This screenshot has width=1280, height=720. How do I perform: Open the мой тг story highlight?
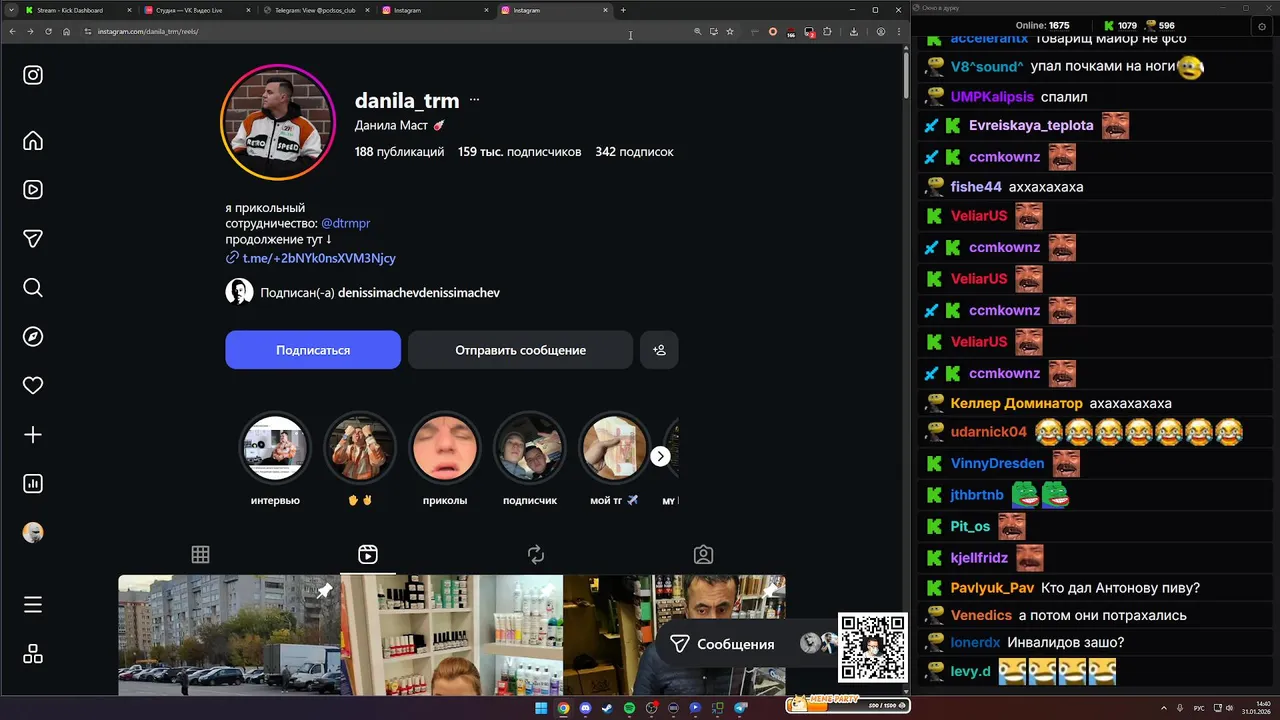pos(614,447)
